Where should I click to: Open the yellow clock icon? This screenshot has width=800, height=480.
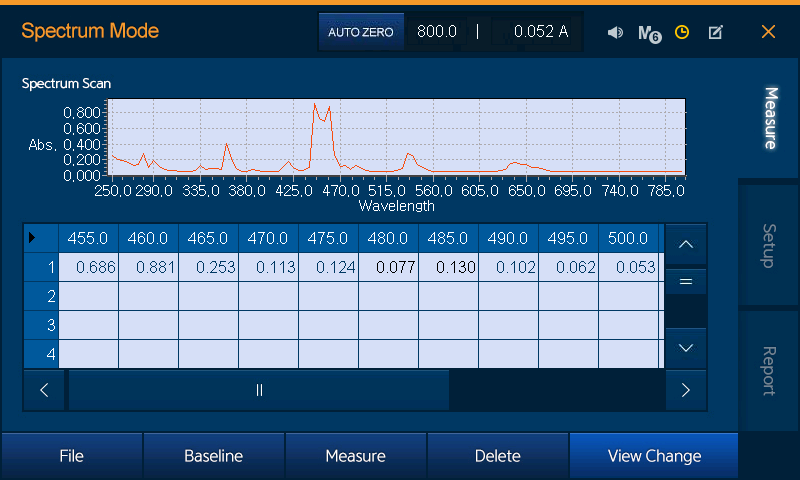pos(682,32)
